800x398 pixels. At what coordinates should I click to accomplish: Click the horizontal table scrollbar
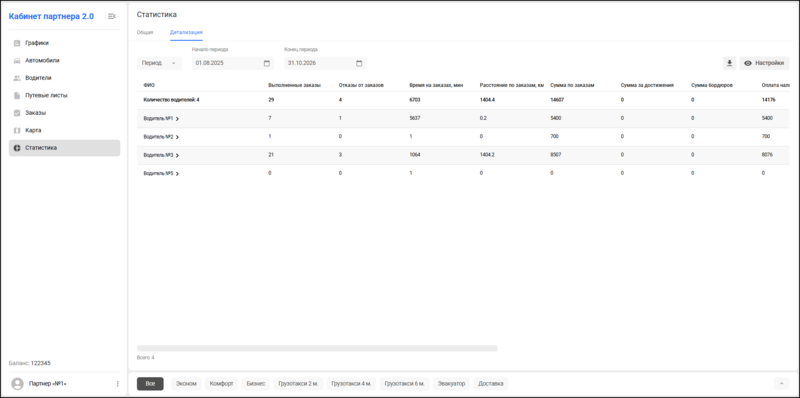pos(317,348)
